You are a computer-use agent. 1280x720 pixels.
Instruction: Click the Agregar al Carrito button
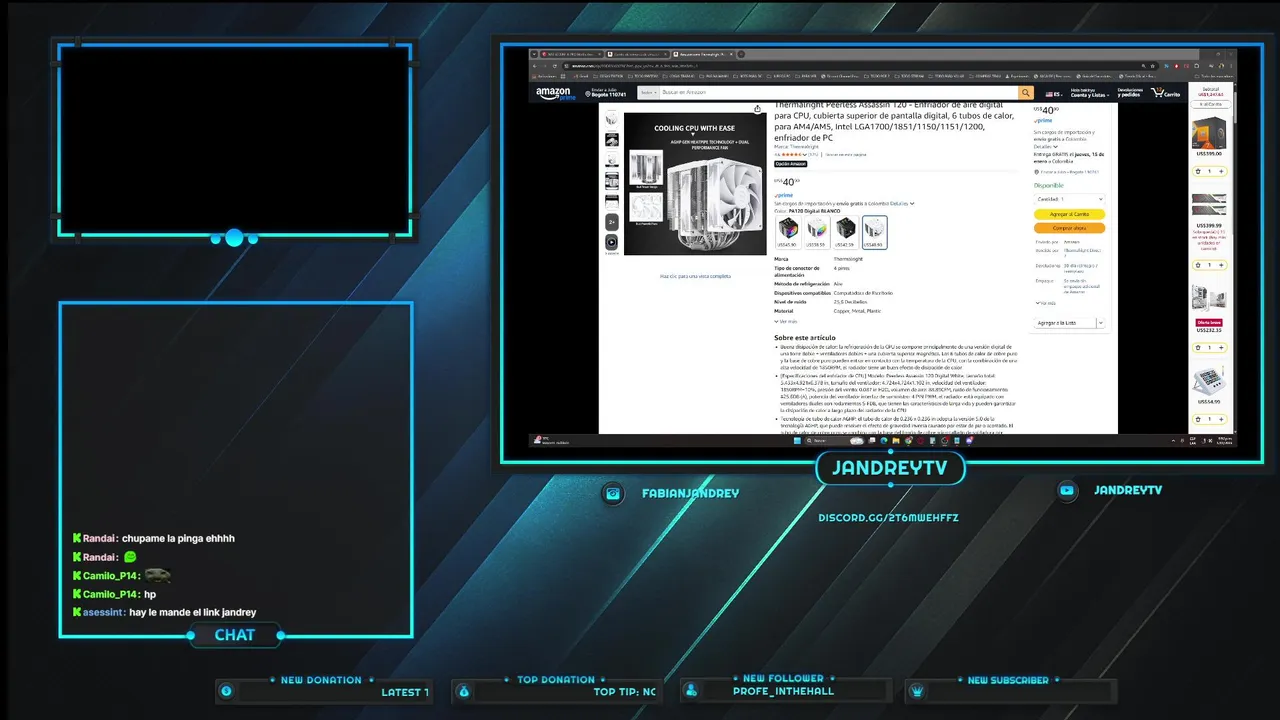click(1069, 214)
